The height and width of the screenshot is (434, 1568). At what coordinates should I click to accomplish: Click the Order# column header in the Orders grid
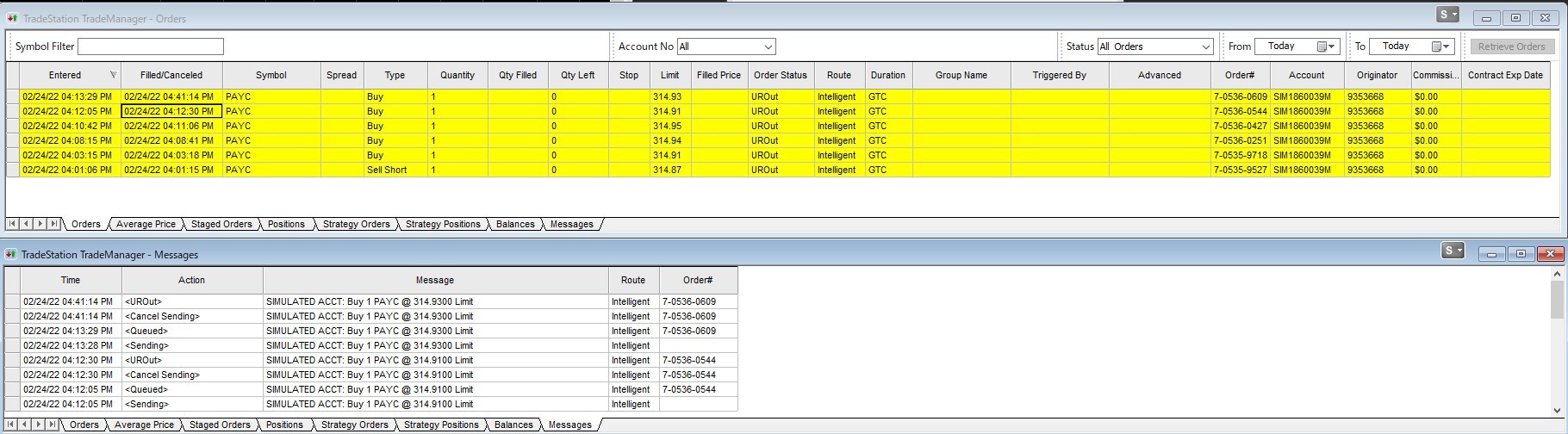pos(1240,75)
